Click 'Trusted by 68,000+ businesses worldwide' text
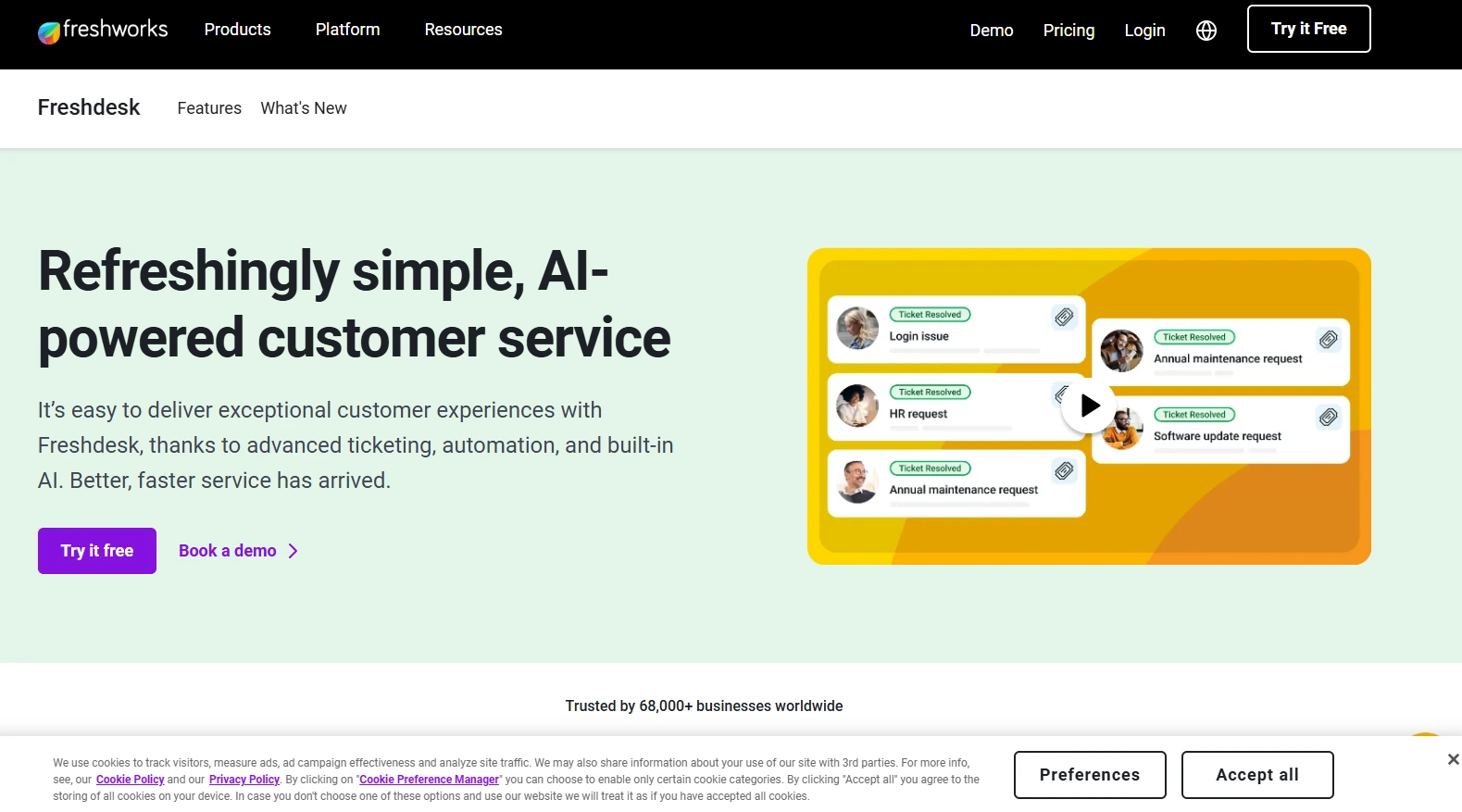This screenshot has width=1462, height=812. click(704, 706)
